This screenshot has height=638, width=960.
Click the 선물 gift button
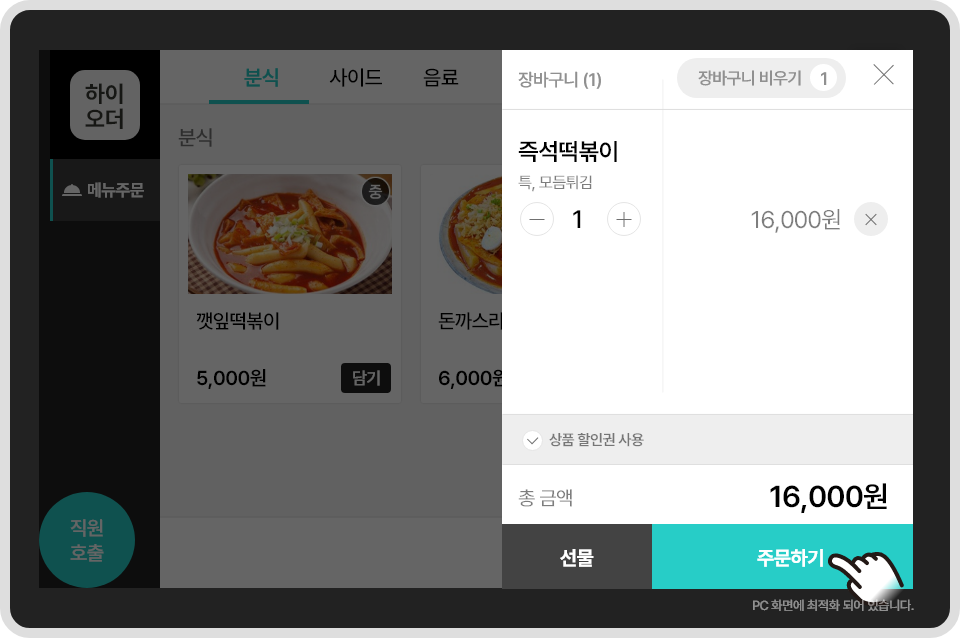(x=578, y=559)
